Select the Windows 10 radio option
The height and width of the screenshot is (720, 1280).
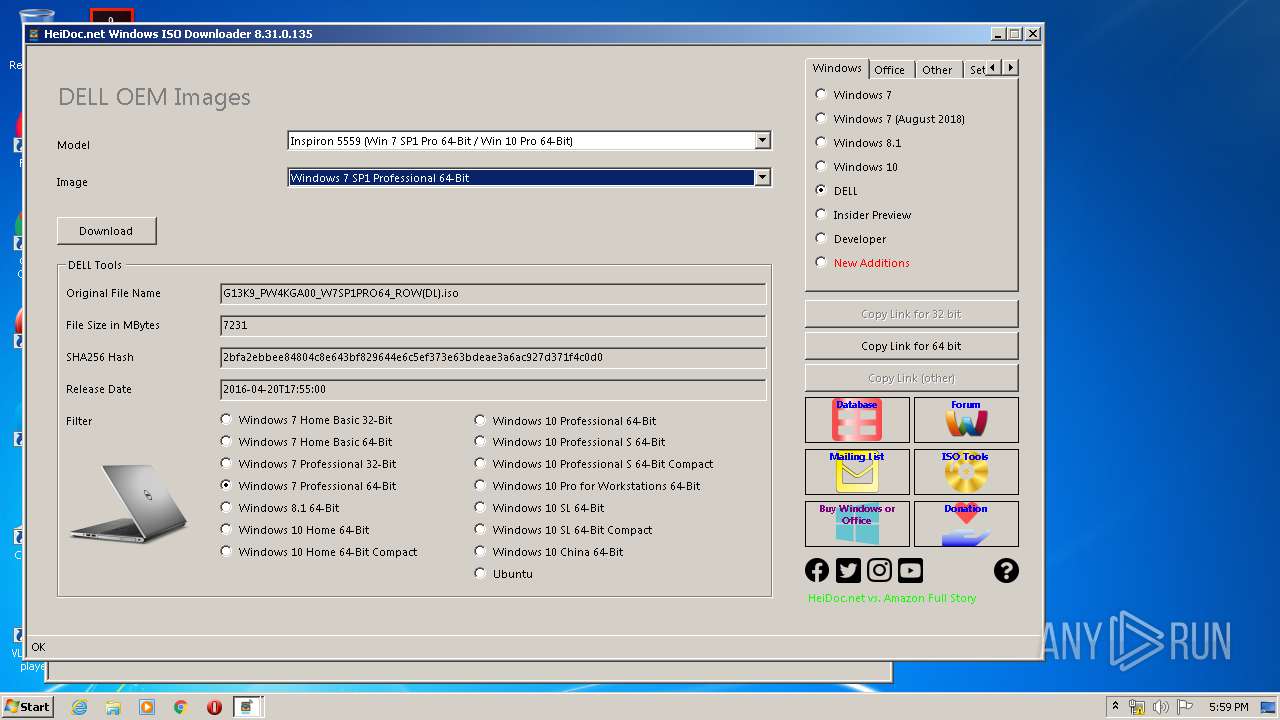click(x=857, y=167)
